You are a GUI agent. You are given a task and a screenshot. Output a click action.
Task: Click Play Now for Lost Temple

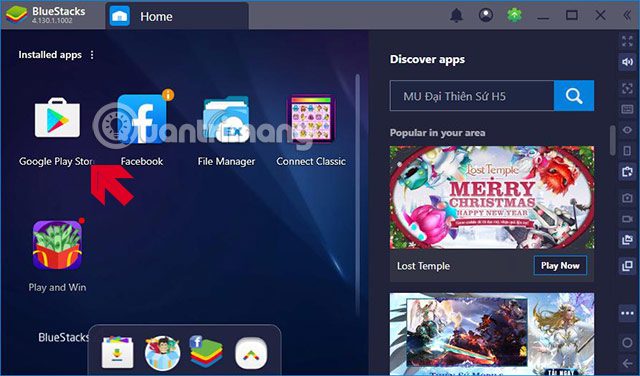[560, 265]
